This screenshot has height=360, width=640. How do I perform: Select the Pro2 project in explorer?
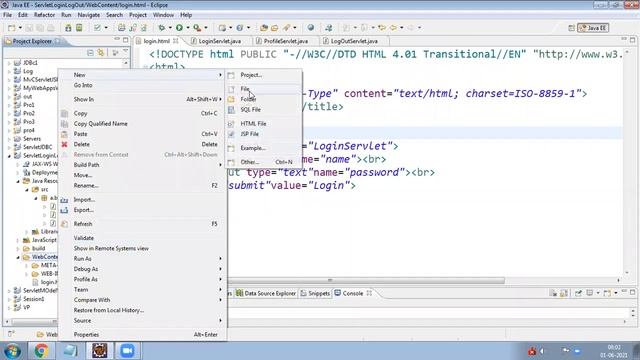coord(29,113)
